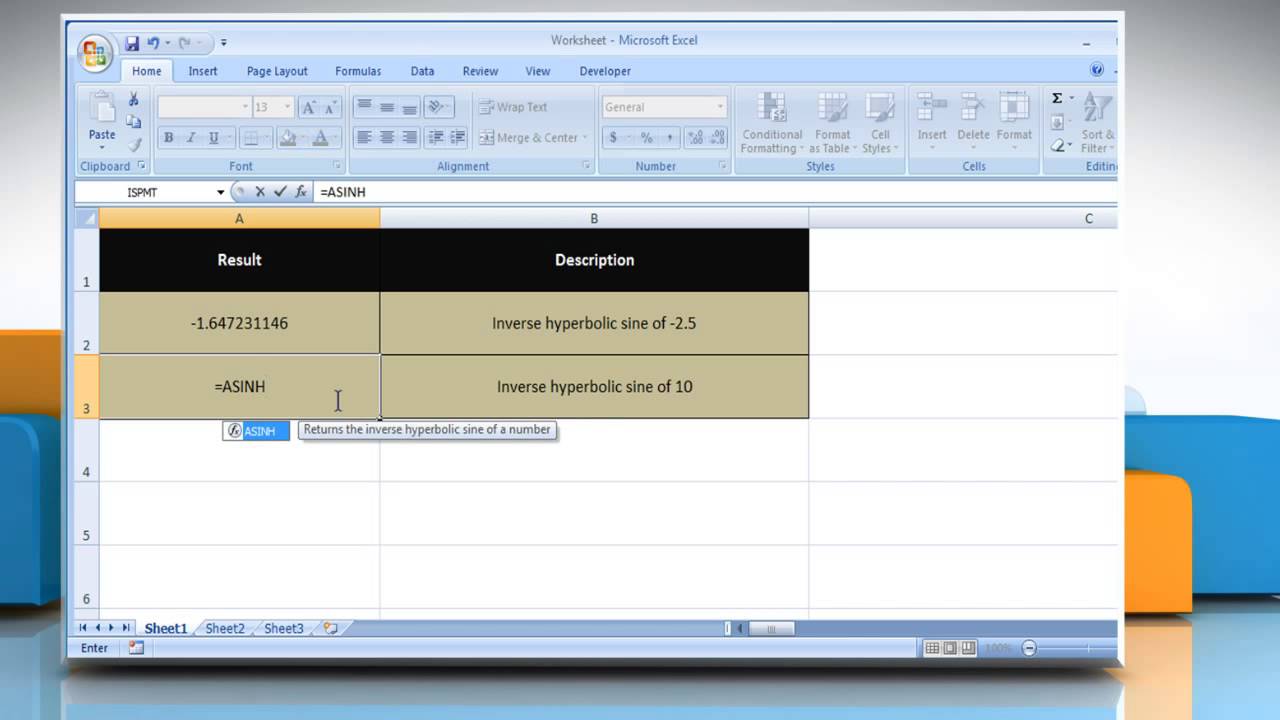This screenshot has width=1280, height=720.
Task: Decrease the cell indent
Action: (x=436, y=138)
